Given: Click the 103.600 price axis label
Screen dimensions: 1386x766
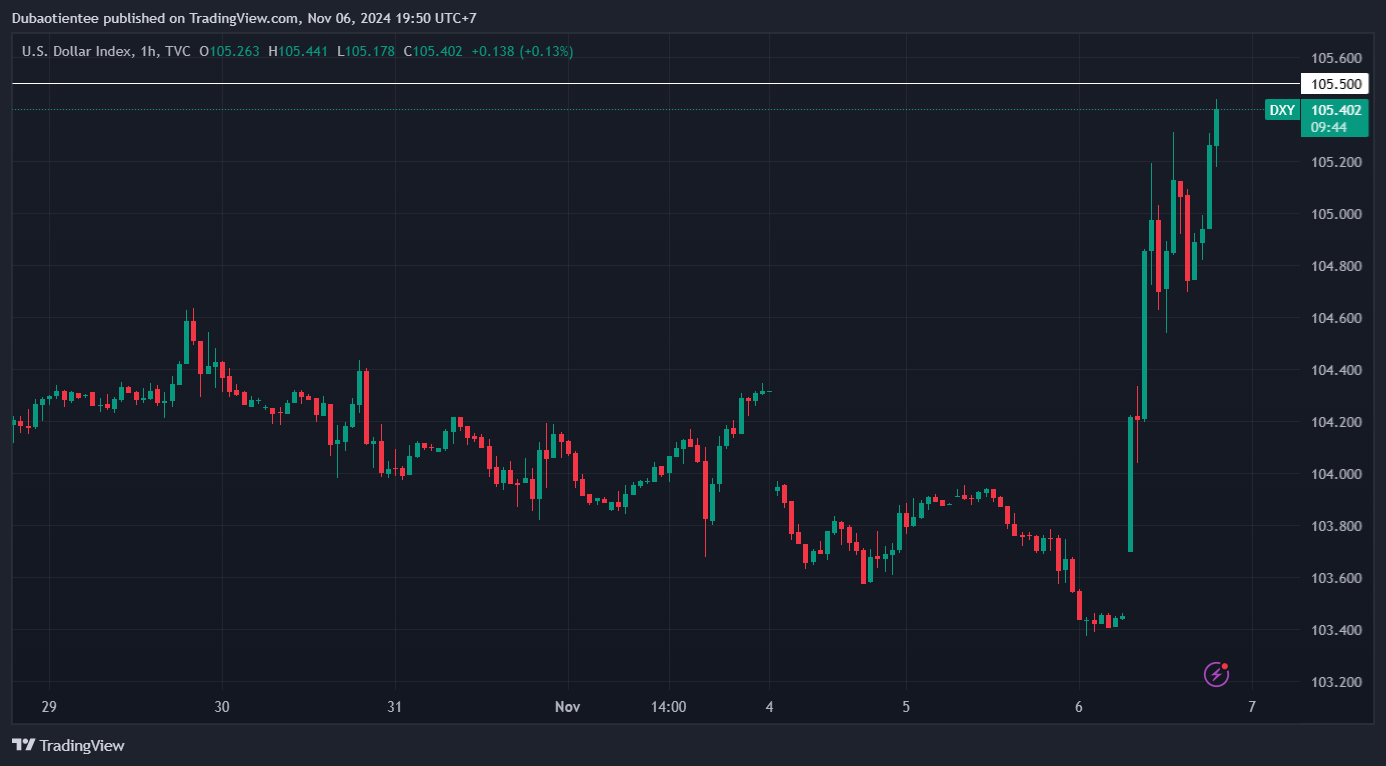Looking at the screenshot, I should (1335, 578).
